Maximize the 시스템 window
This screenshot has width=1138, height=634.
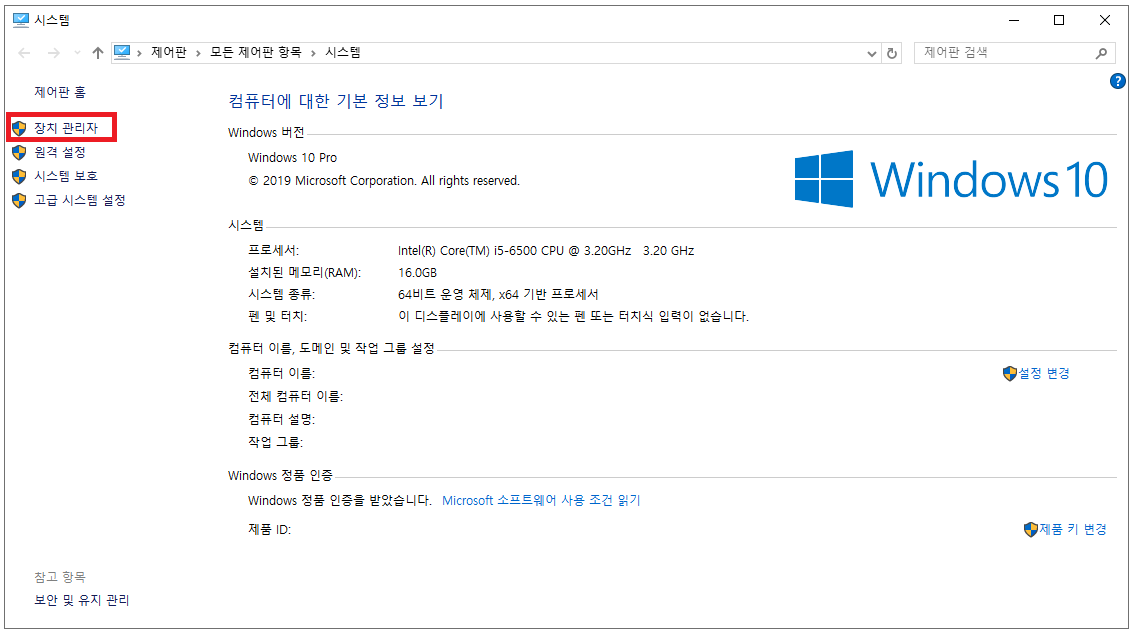click(1059, 20)
